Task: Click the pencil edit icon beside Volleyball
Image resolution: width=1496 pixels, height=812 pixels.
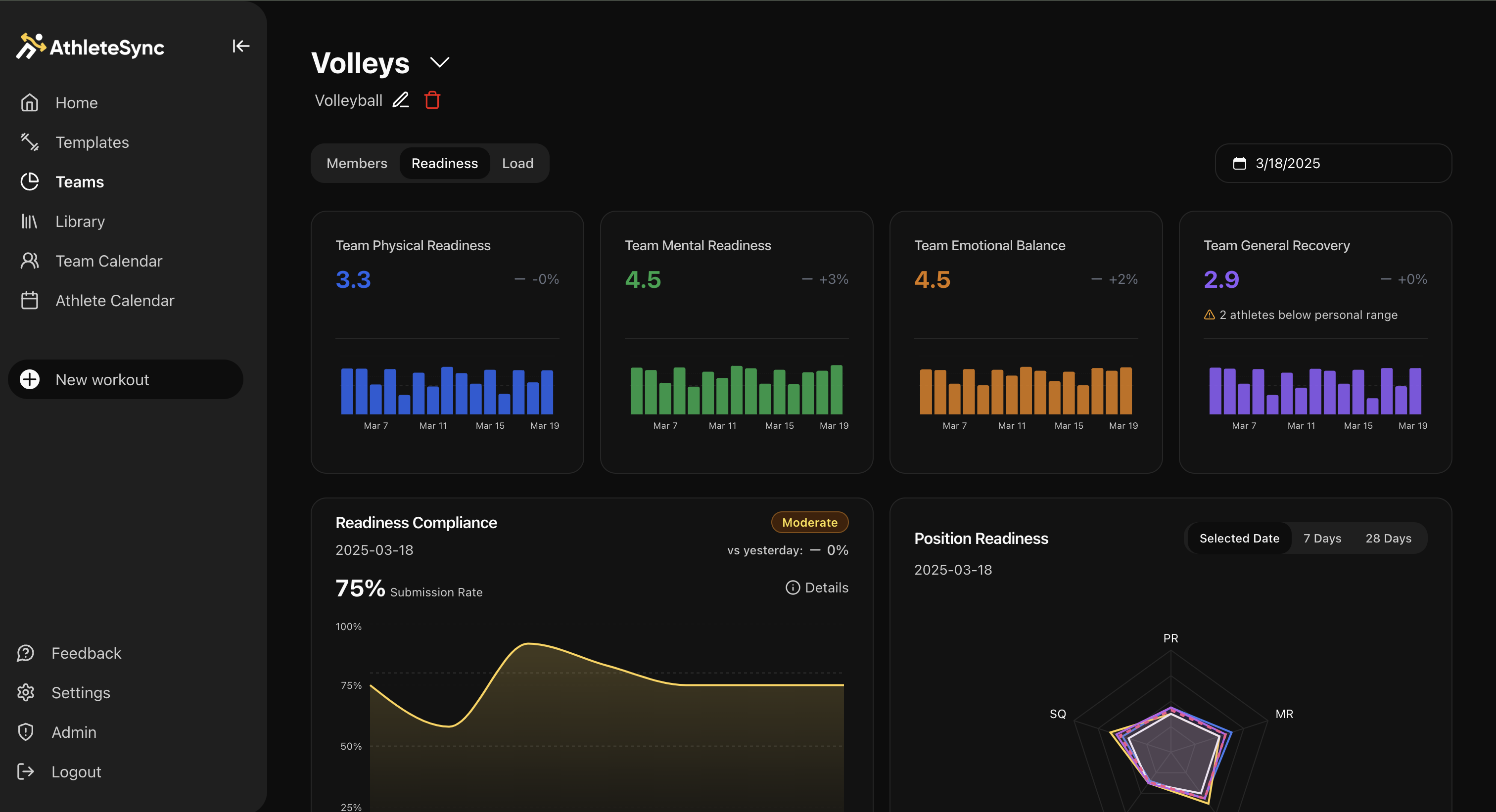Action: (401, 100)
